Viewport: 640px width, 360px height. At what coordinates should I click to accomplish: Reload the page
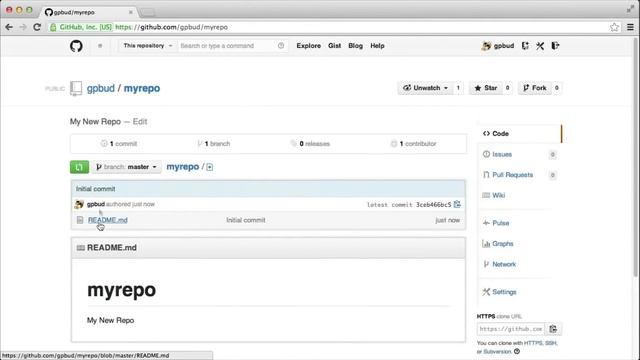click(x=37, y=27)
